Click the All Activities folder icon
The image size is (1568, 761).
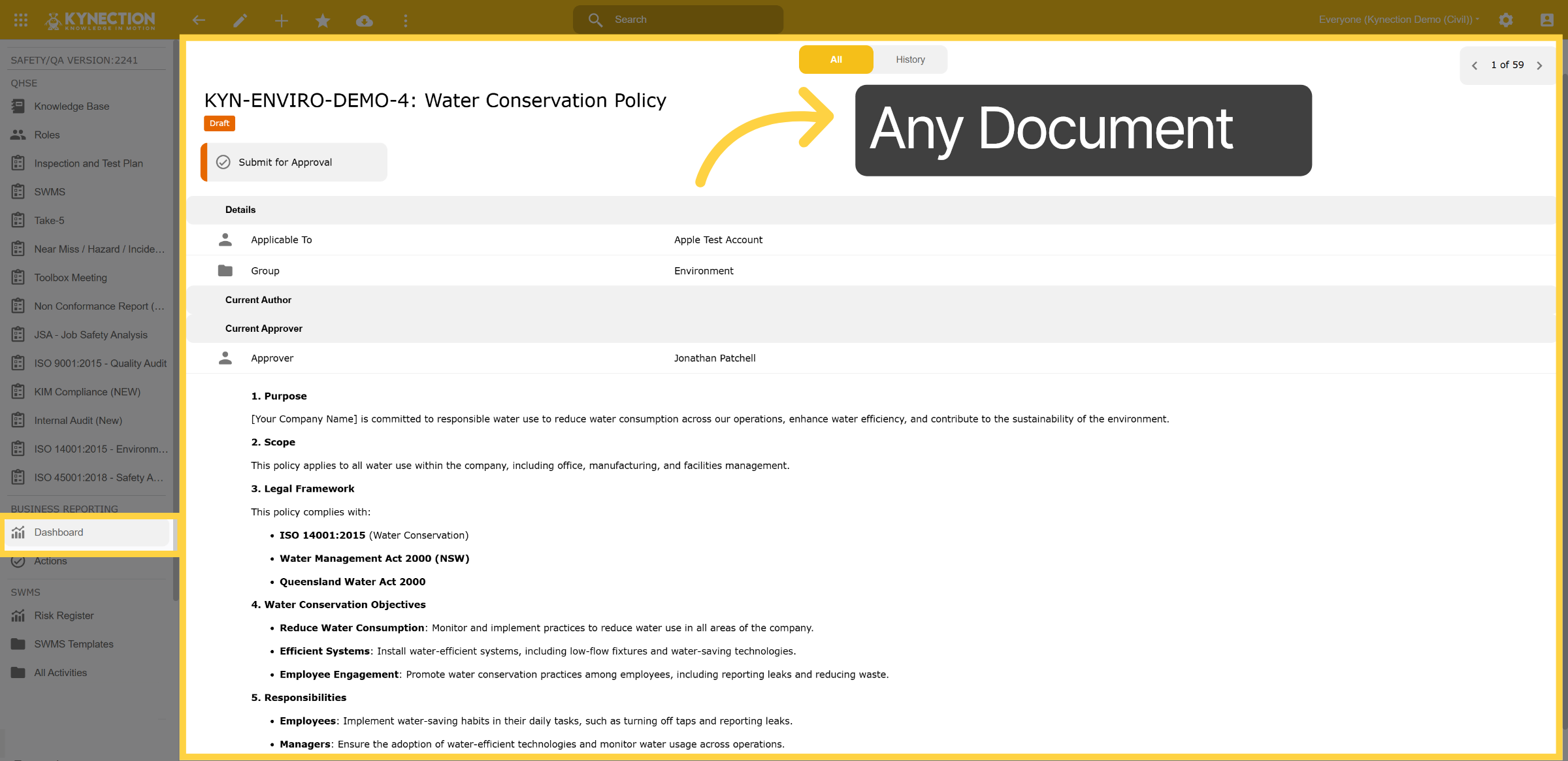[x=18, y=672]
